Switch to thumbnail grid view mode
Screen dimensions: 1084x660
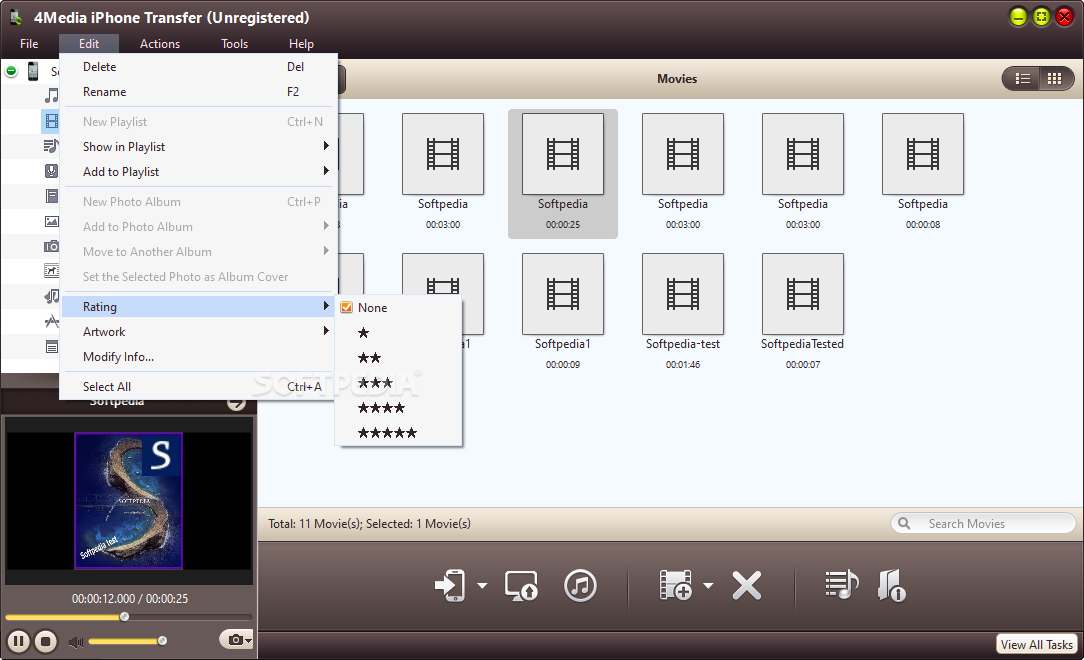[1054, 79]
